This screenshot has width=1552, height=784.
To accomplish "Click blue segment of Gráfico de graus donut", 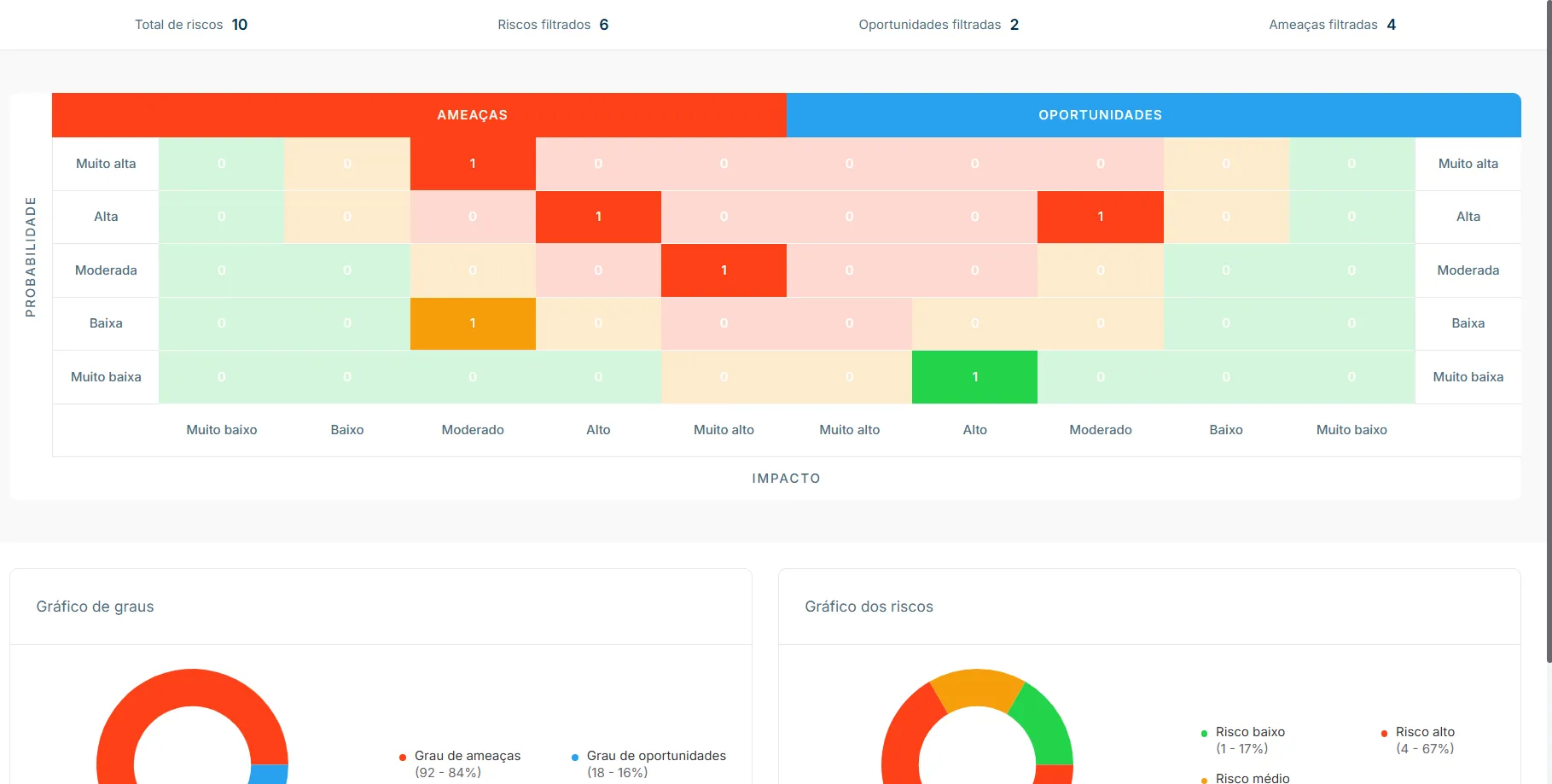I will click(270, 775).
